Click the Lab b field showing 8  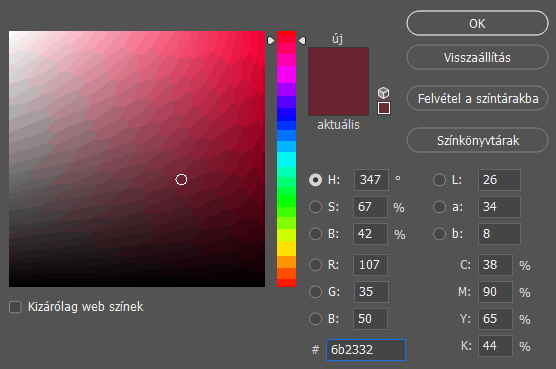(x=499, y=234)
